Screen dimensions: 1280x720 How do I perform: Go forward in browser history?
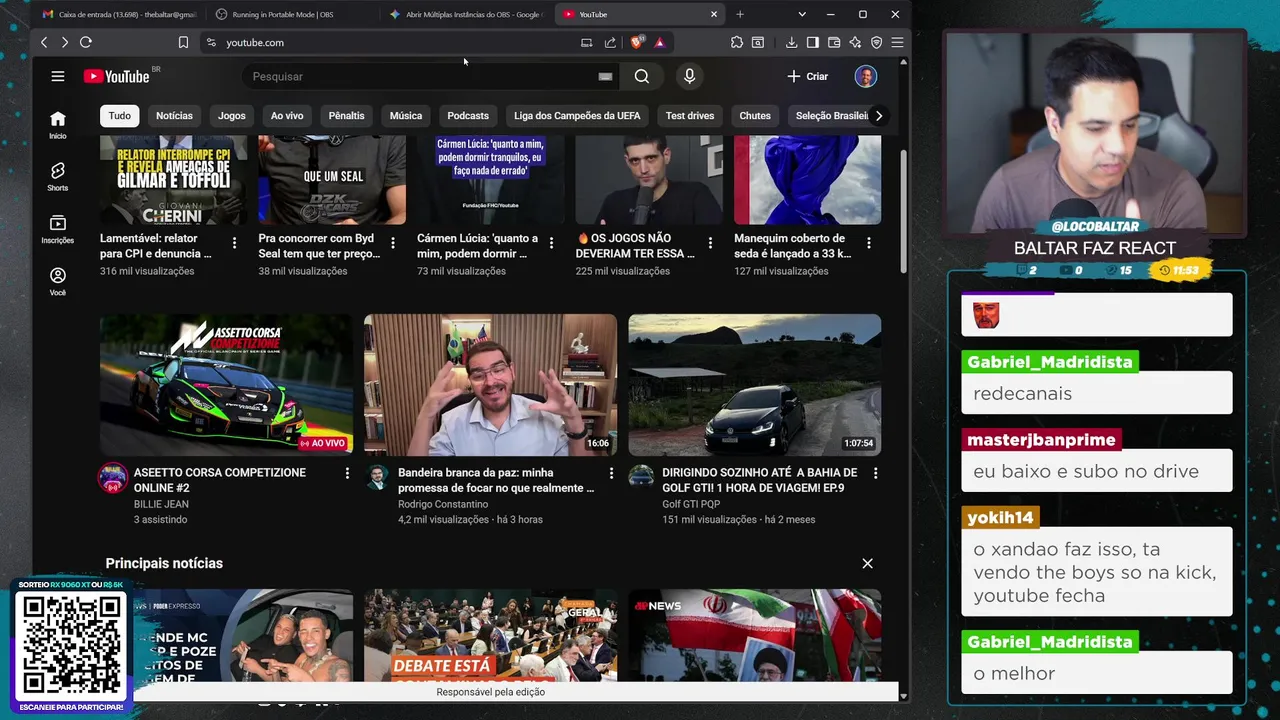pyautogui.click(x=65, y=42)
